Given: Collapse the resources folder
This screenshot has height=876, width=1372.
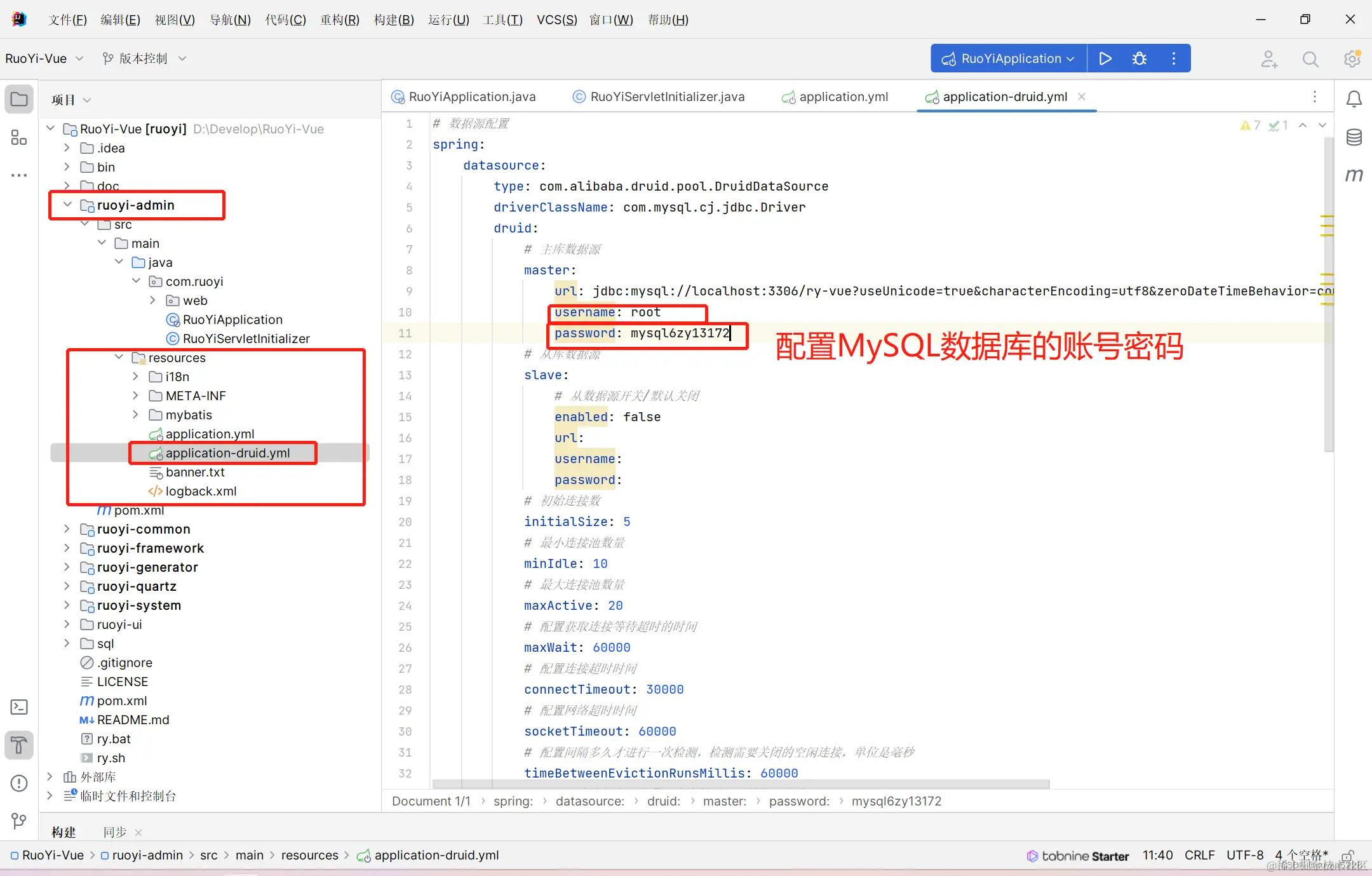Looking at the screenshot, I should pyautogui.click(x=119, y=358).
